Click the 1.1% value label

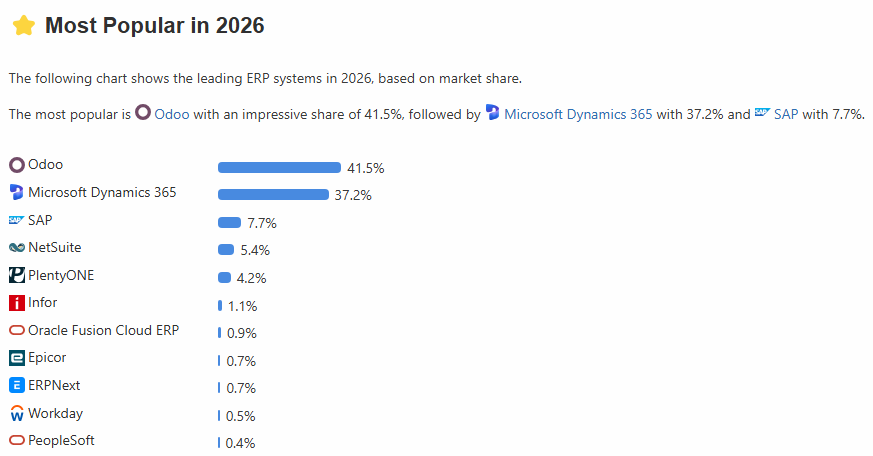tap(243, 306)
